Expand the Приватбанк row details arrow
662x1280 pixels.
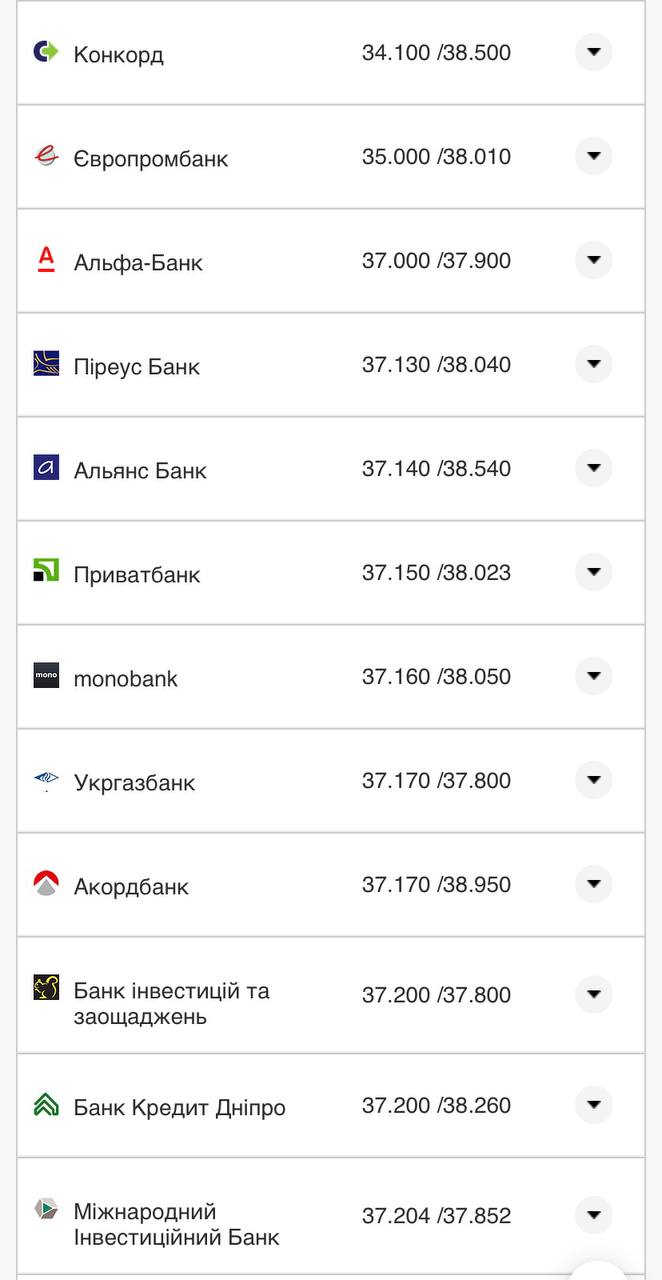click(x=594, y=572)
